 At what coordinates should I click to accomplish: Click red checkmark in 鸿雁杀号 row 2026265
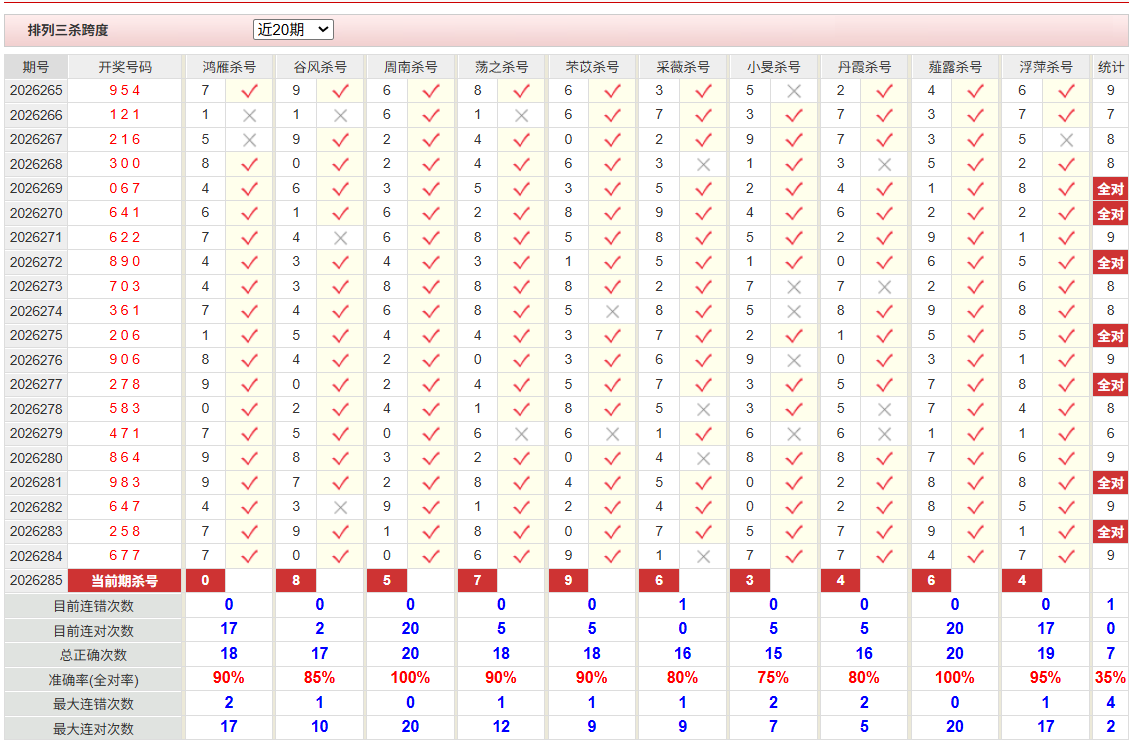[250, 91]
